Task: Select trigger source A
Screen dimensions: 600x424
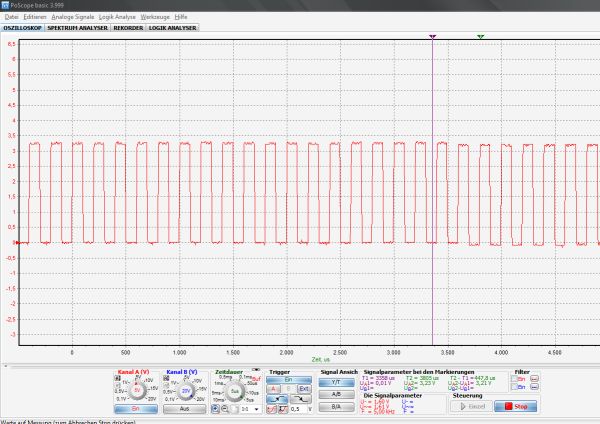Action: point(273,389)
